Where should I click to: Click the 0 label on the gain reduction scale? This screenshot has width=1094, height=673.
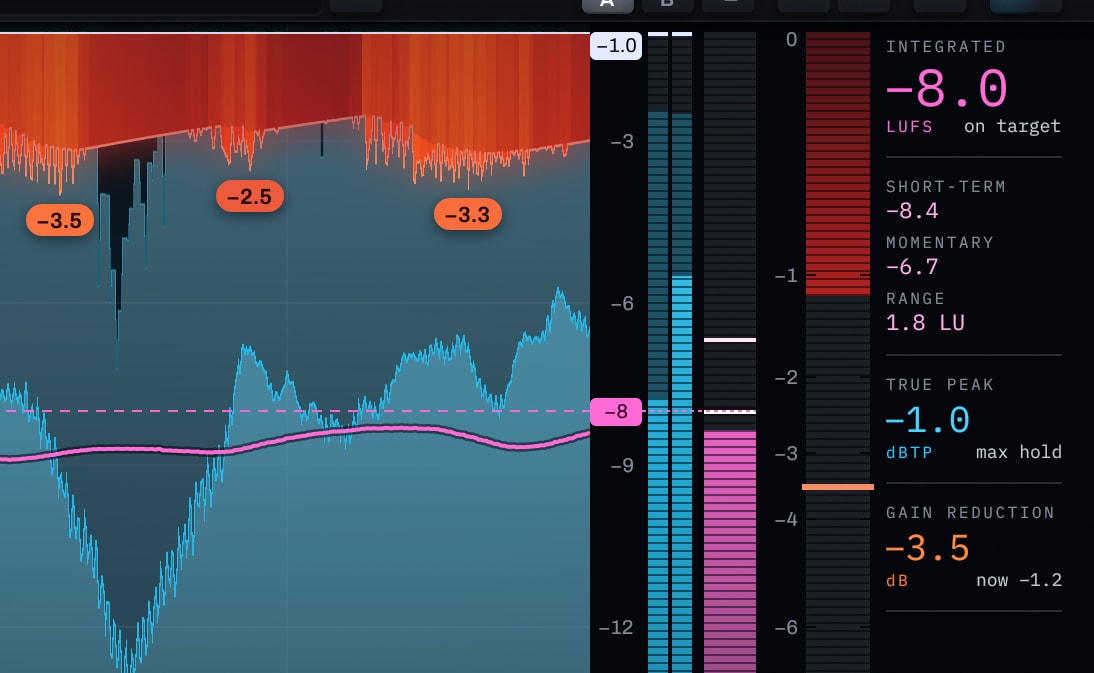(791, 40)
